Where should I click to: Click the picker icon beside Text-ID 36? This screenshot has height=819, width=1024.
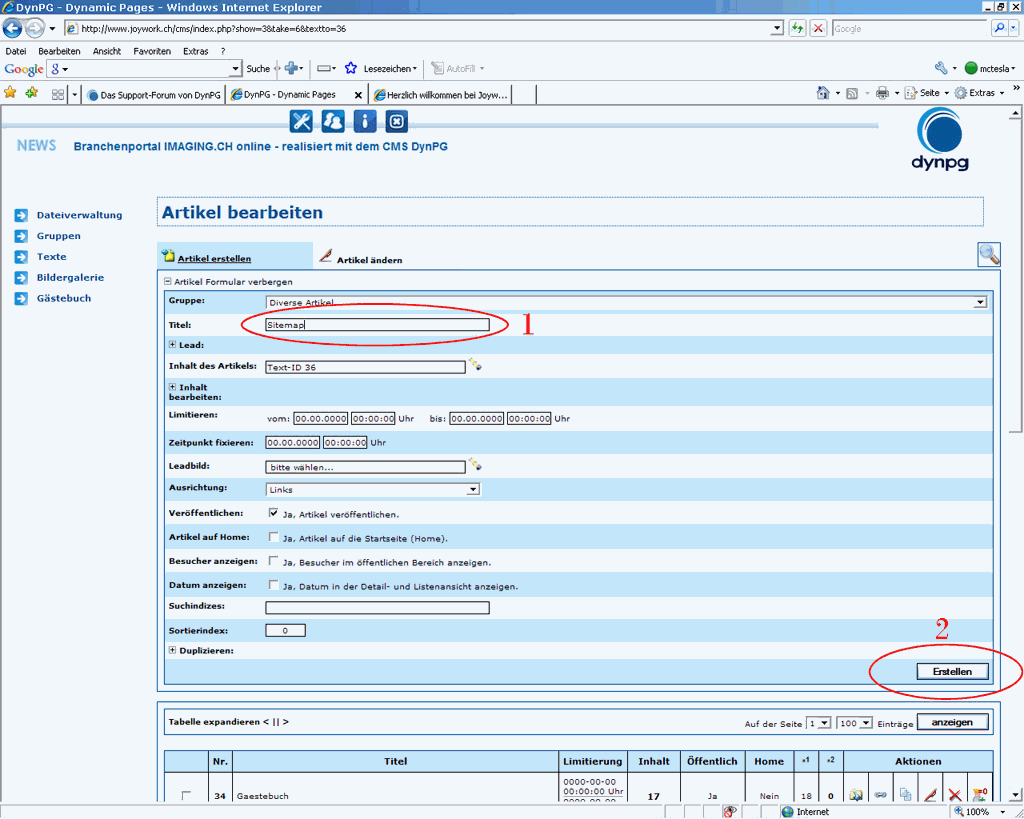point(476,366)
